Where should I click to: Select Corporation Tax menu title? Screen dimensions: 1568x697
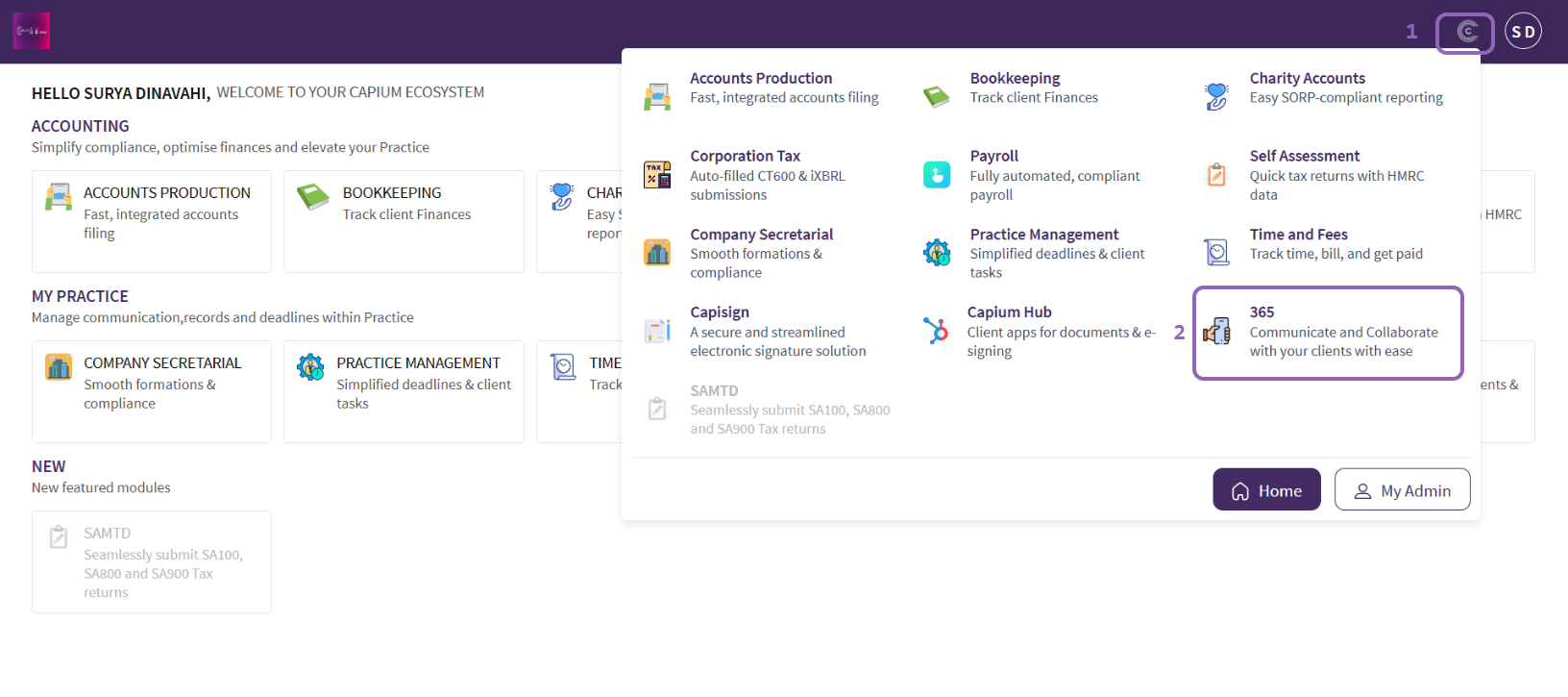745,156
